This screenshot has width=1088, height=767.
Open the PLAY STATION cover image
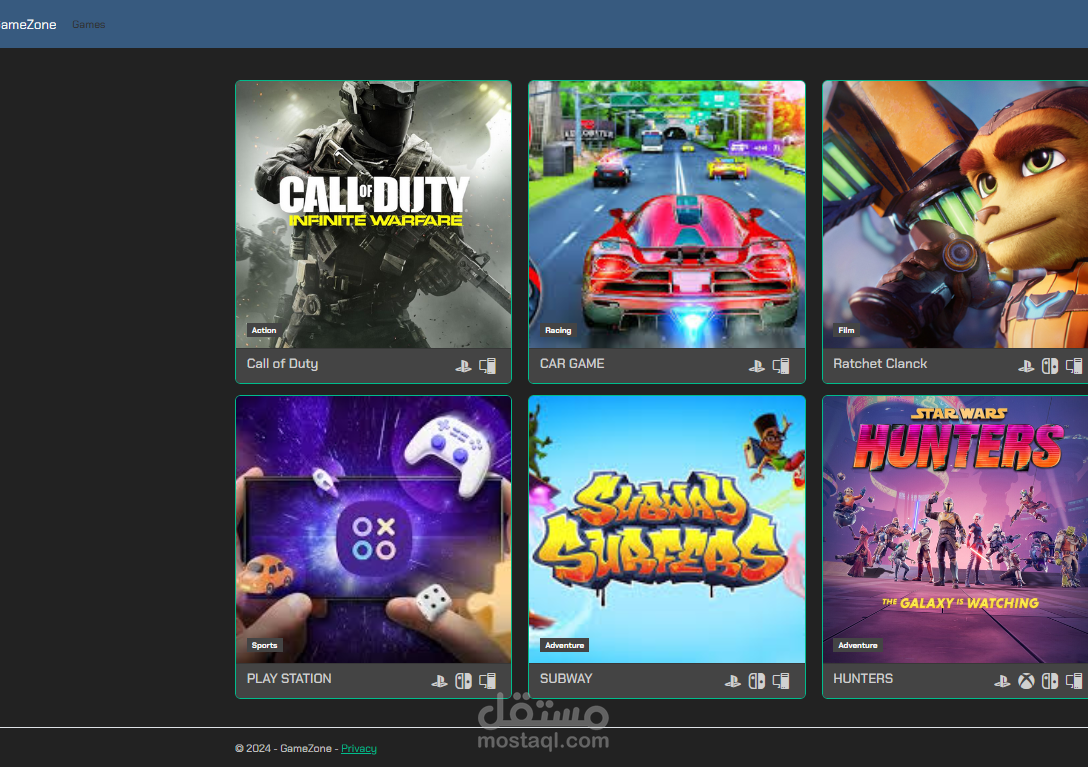point(373,530)
